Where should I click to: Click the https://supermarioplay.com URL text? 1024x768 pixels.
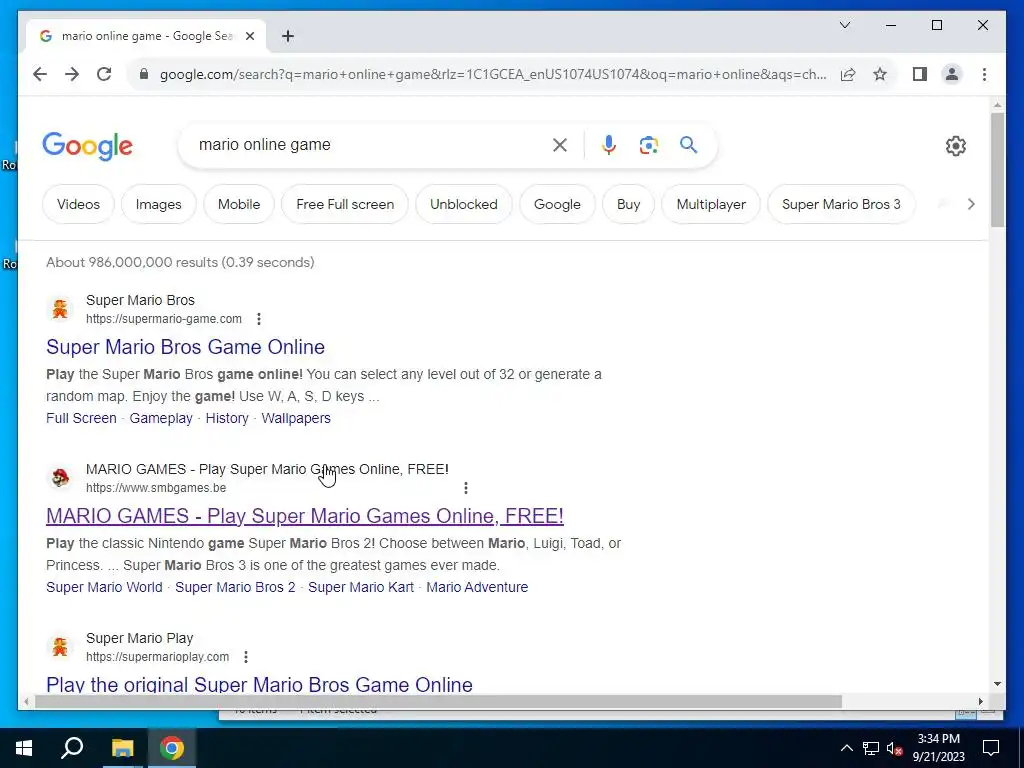[x=157, y=657]
